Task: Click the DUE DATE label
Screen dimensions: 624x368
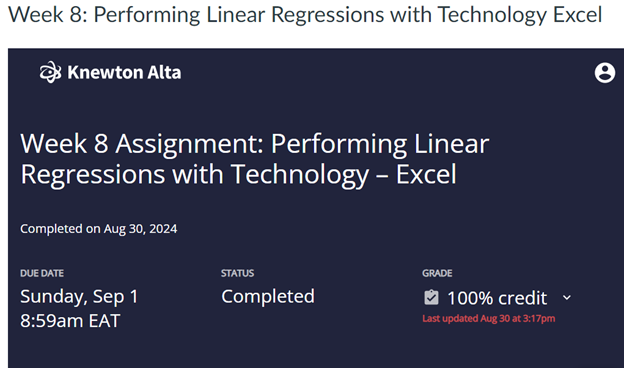Action: click(x=42, y=273)
